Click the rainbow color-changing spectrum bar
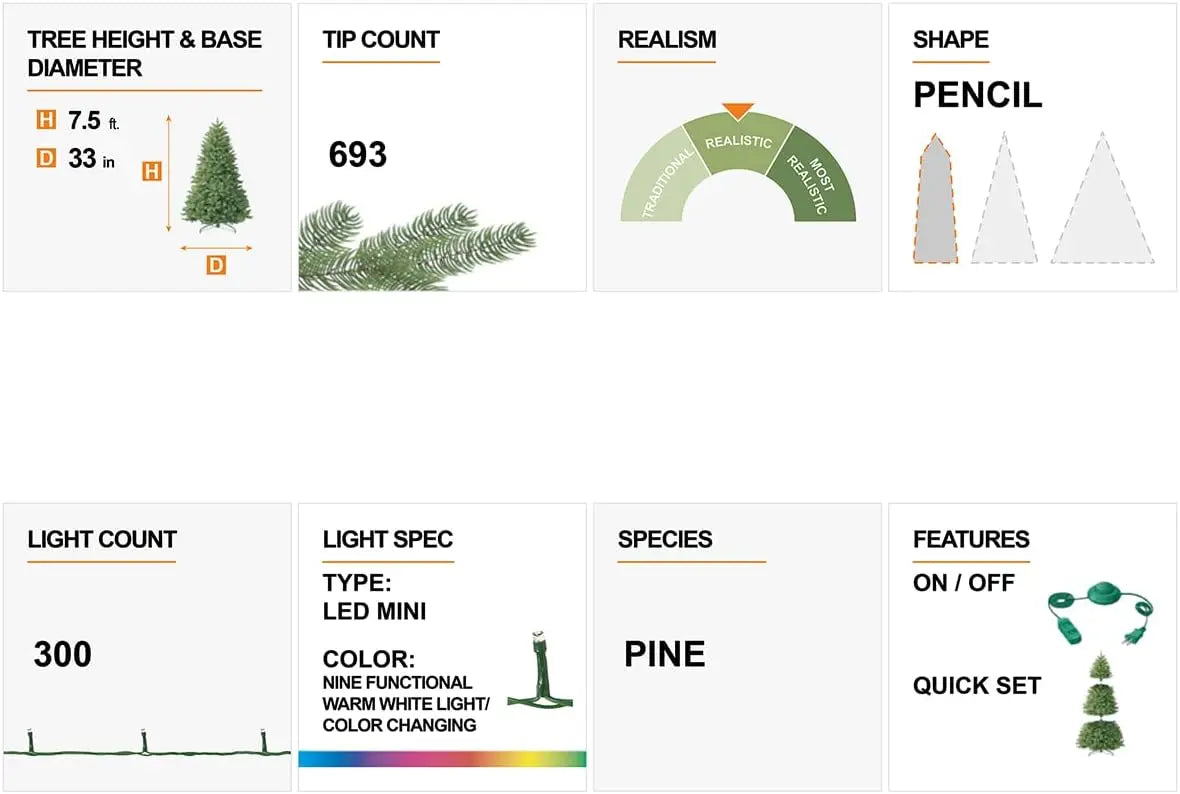Screen dimensions: 1180x794 point(441,759)
